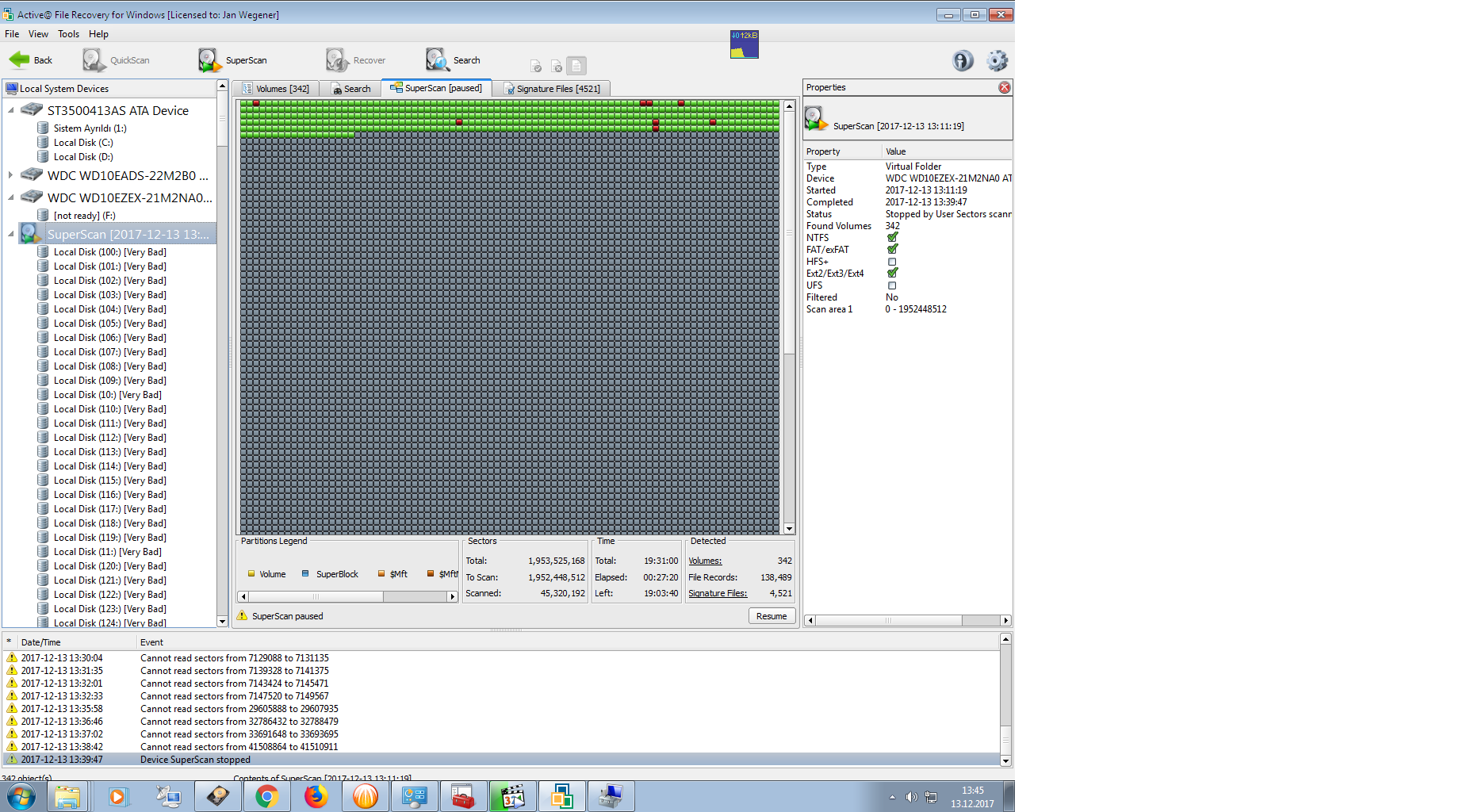1459x812 pixels.
Task: Collapse the ST3500413AS ATA Device node
Action: pyautogui.click(x=10, y=110)
